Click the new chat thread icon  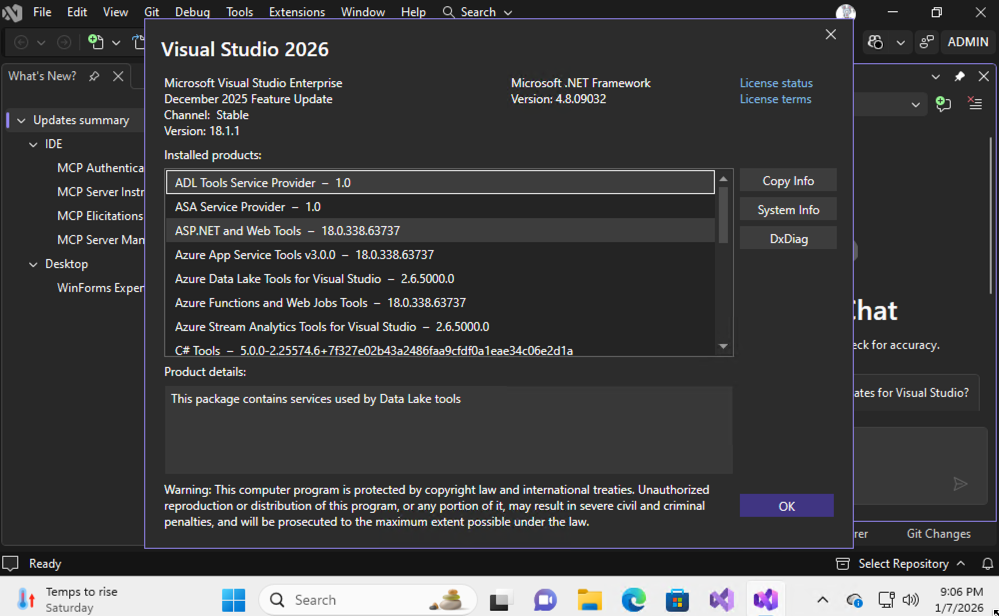click(x=943, y=104)
